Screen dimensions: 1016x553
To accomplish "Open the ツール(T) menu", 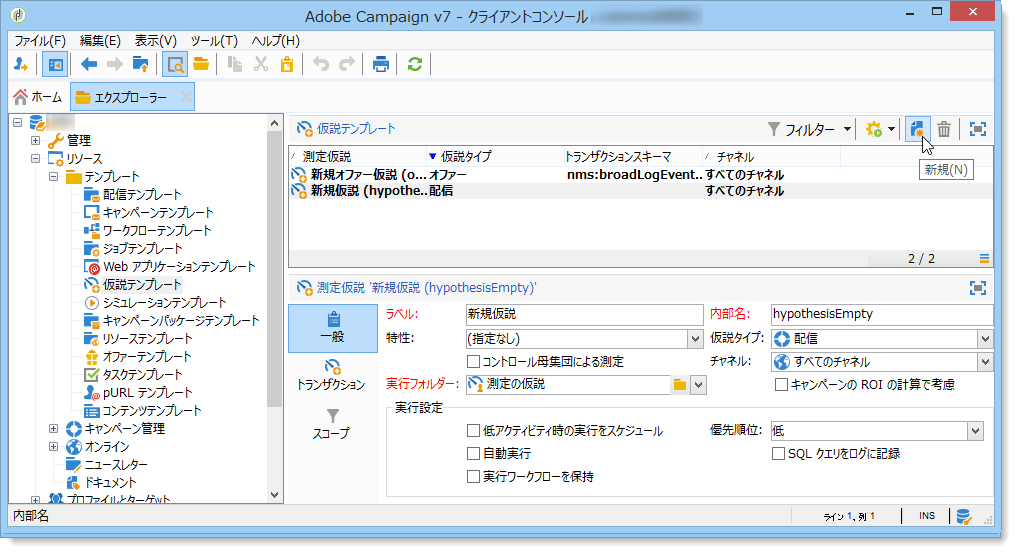I will click(214, 41).
